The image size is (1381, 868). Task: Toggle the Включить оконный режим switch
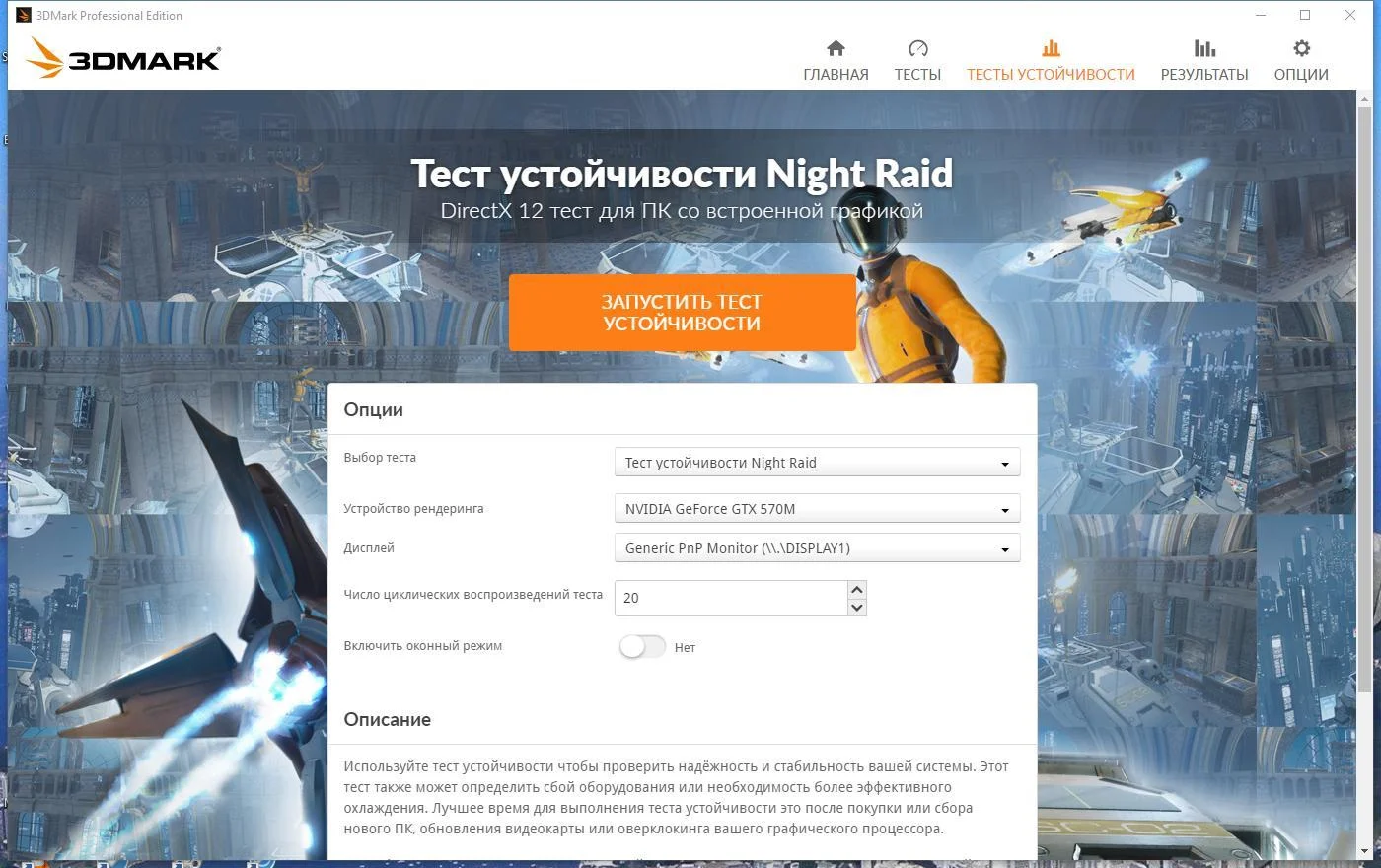coord(642,647)
